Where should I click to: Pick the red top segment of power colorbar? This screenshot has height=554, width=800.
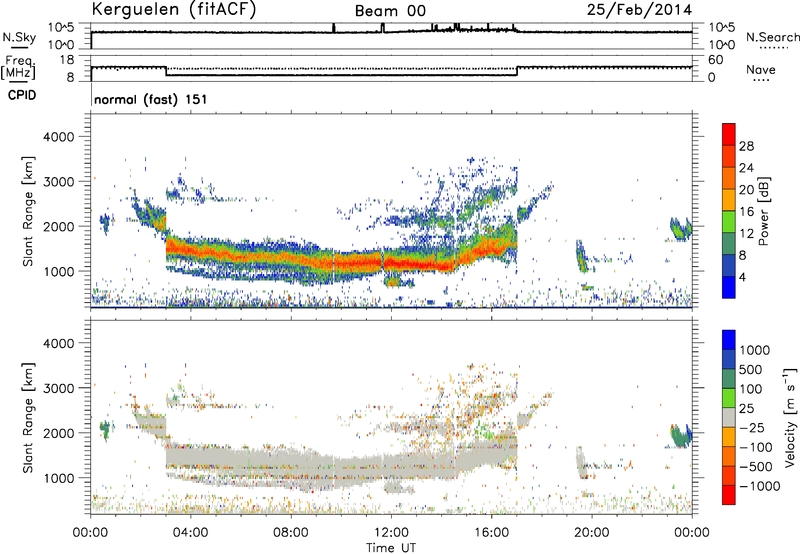point(729,135)
